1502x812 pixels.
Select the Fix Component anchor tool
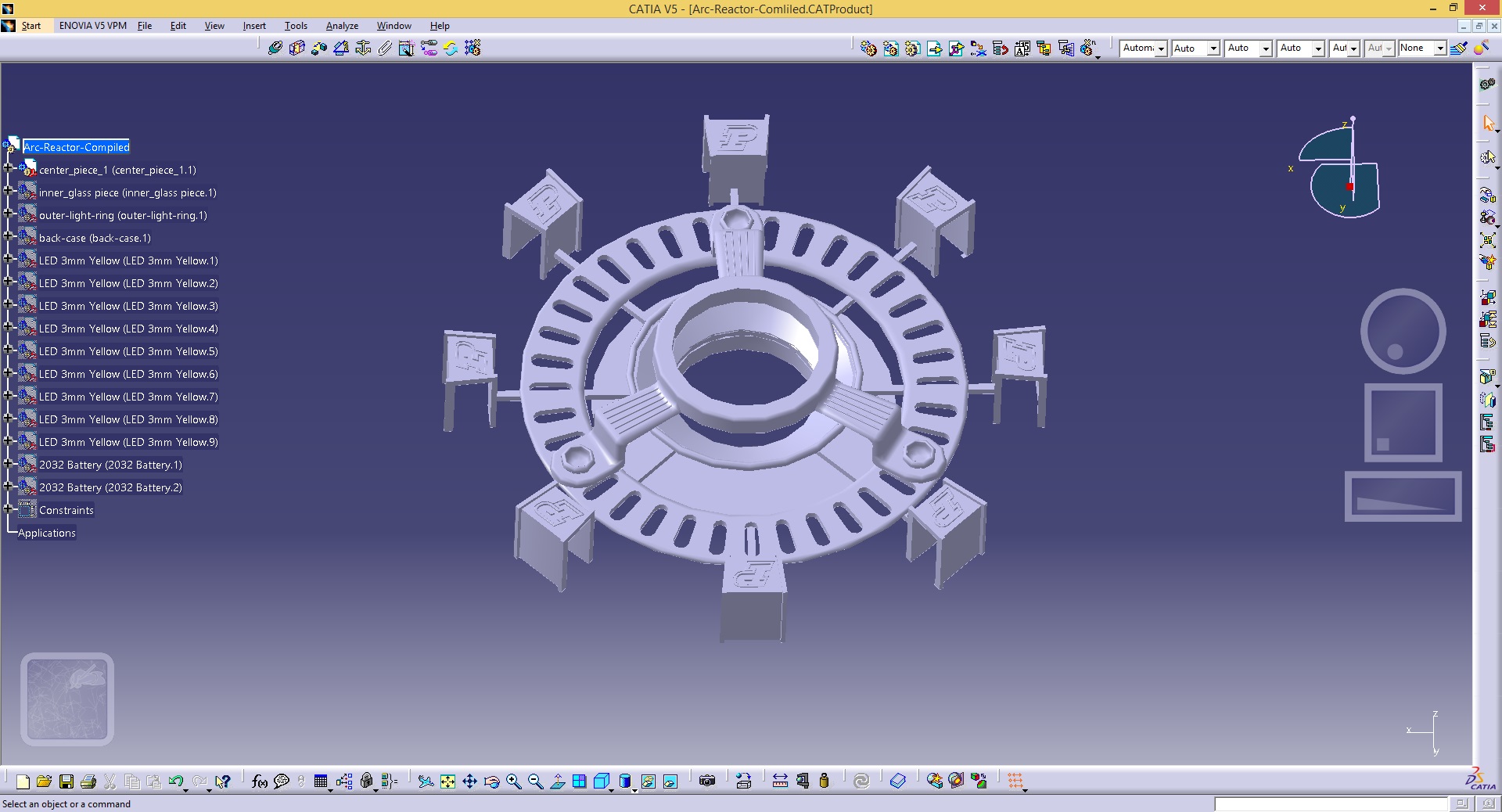click(x=363, y=49)
